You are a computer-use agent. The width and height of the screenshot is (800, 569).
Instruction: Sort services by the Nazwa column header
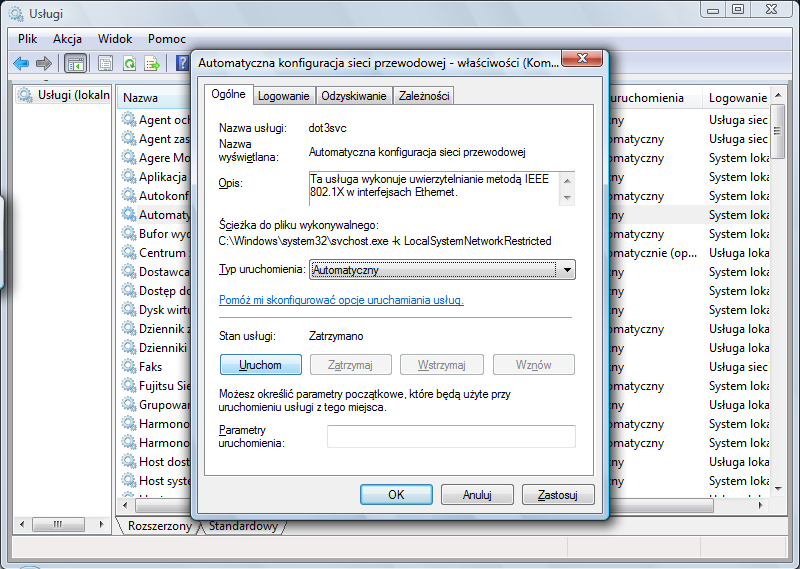(x=141, y=98)
